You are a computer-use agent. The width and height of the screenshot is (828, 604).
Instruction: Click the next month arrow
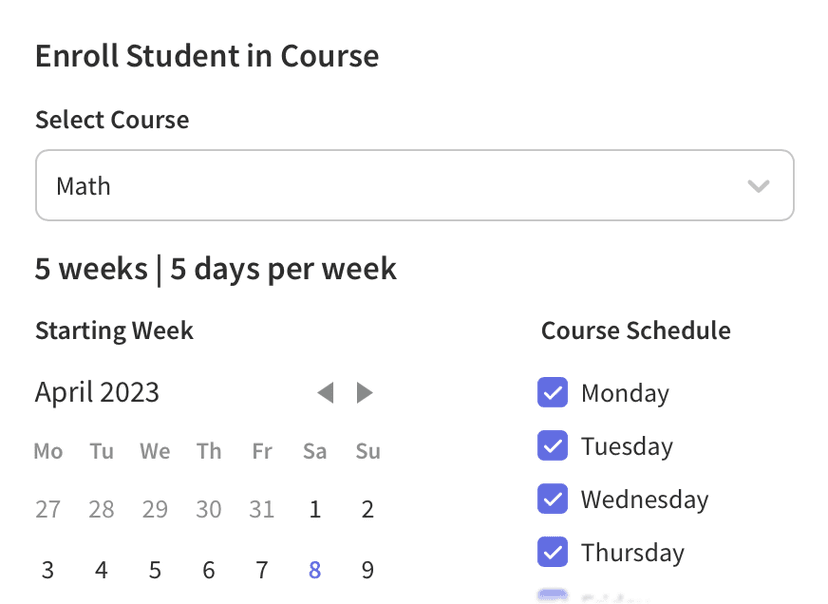(365, 393)
